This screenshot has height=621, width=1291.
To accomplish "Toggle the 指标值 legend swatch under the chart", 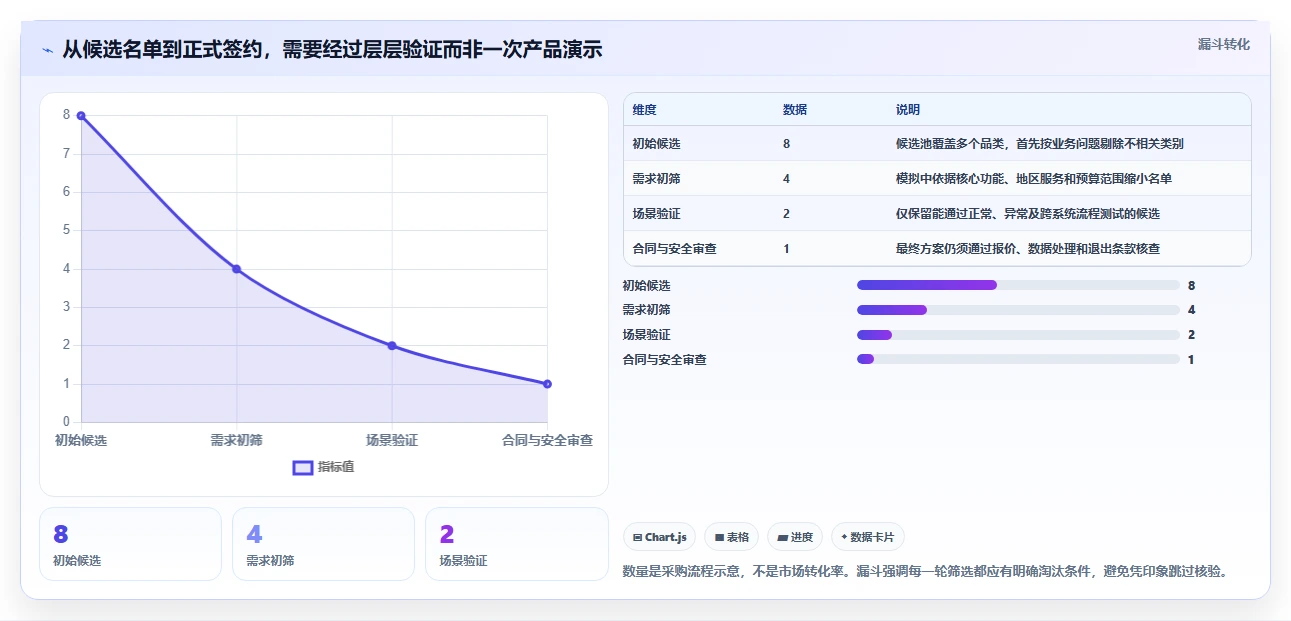I will (302, 467).
